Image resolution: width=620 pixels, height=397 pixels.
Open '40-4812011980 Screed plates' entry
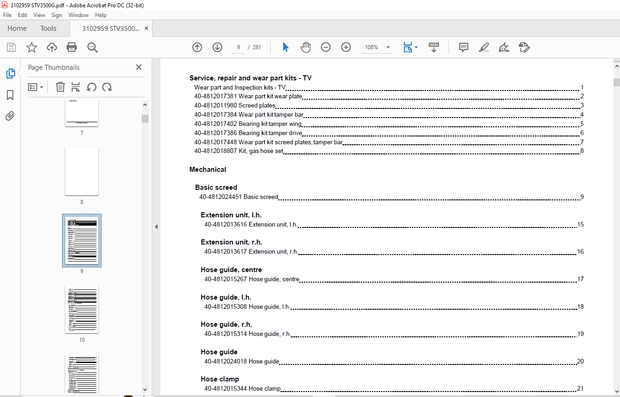[x=389, y=106]
